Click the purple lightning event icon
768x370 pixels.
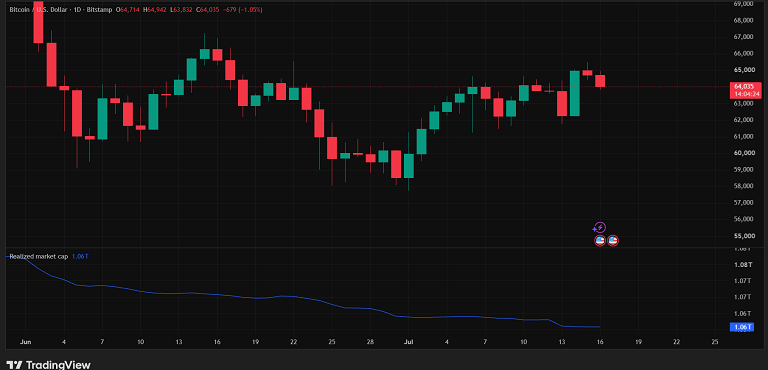[600, 227]
